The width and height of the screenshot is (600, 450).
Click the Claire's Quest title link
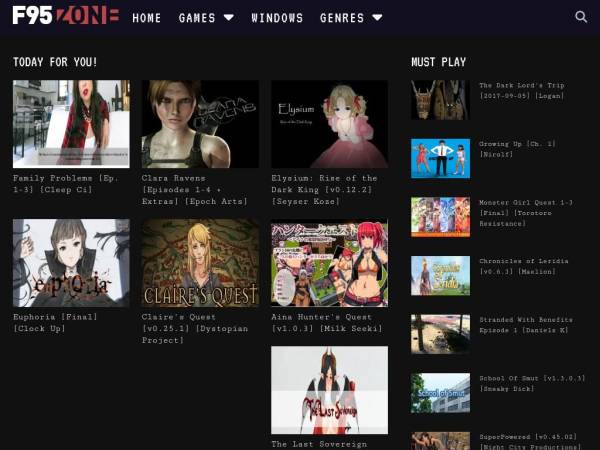pyautogui.click(x=195, y=328)
